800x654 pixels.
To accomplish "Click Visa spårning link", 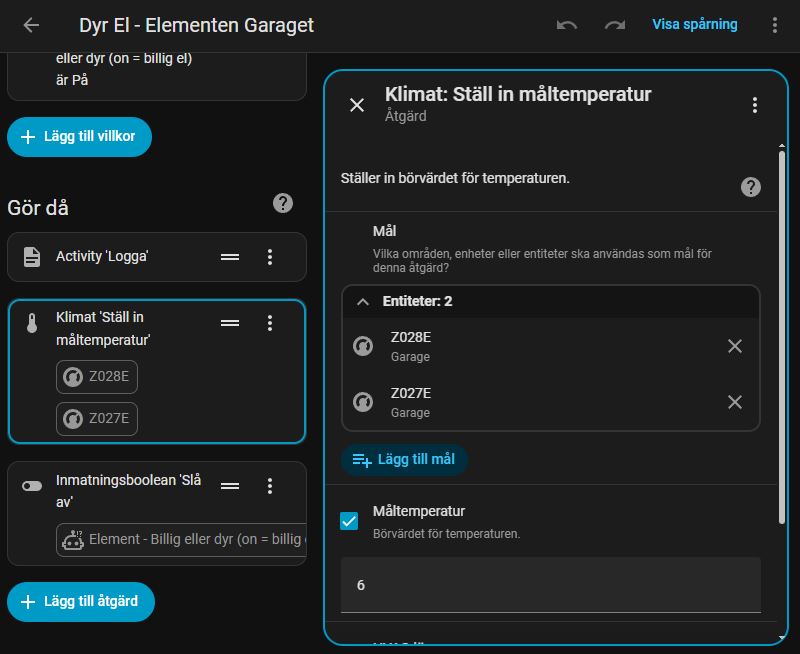I will 694,25.
